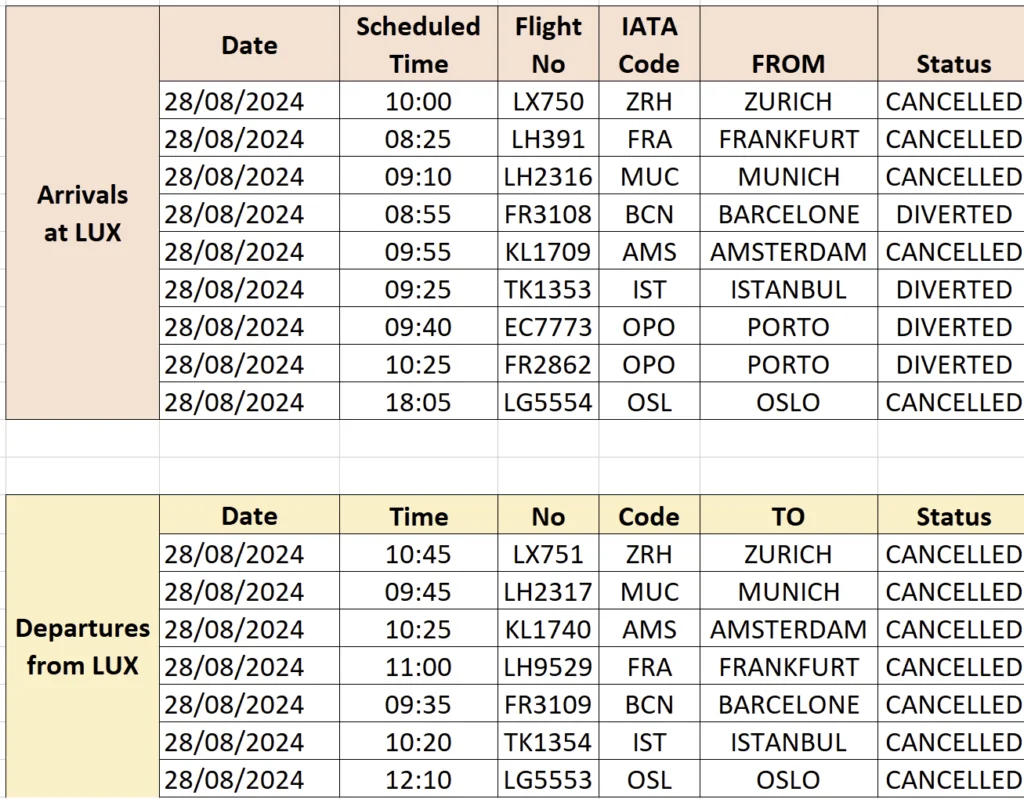Image resolution: width=1024 pixels, height=799 pixels.
Task: Click the IATA Code header cell
Action: (x=648, y=45)
